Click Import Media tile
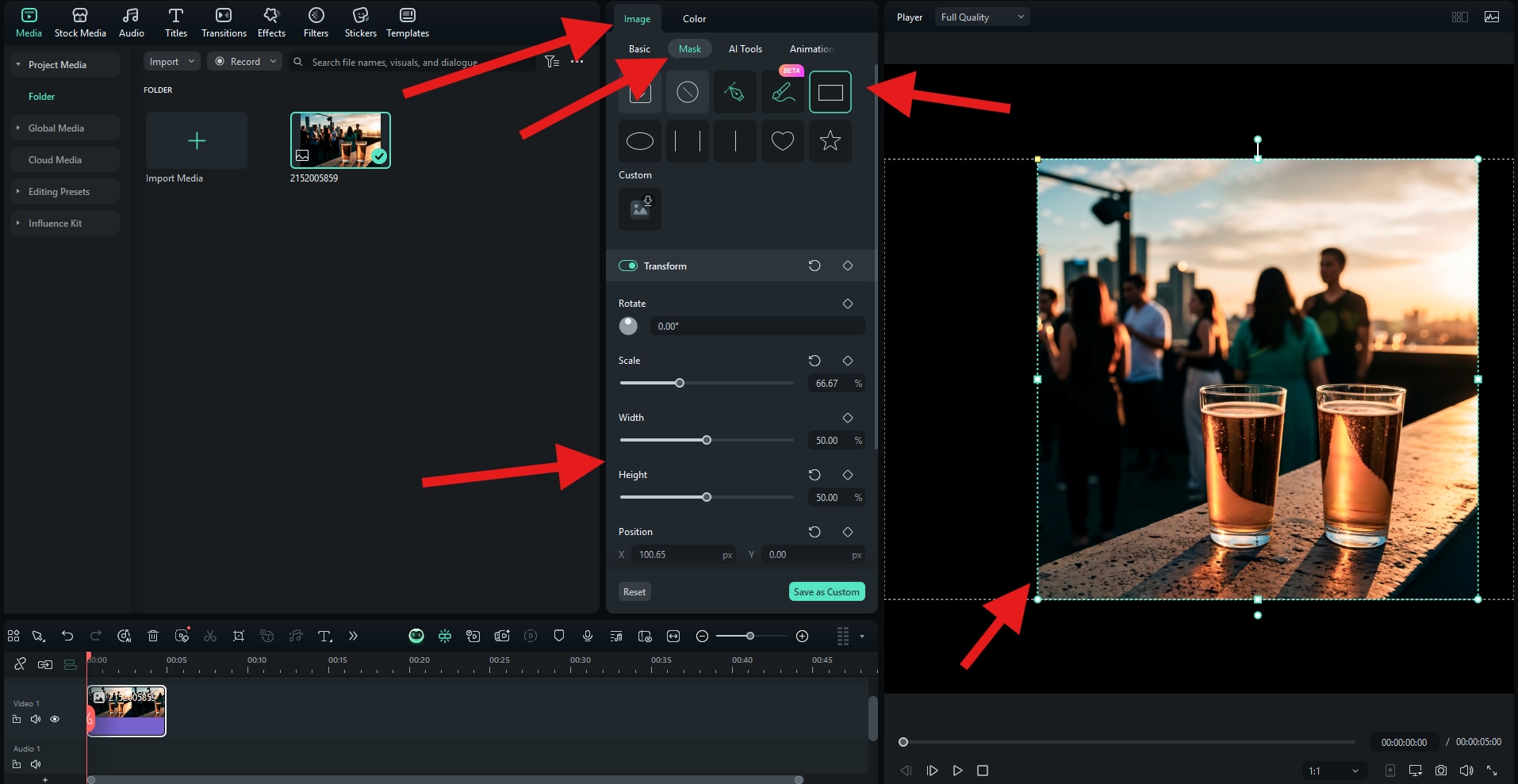Viewport: 1518px width, 784px height. [197, 140]
